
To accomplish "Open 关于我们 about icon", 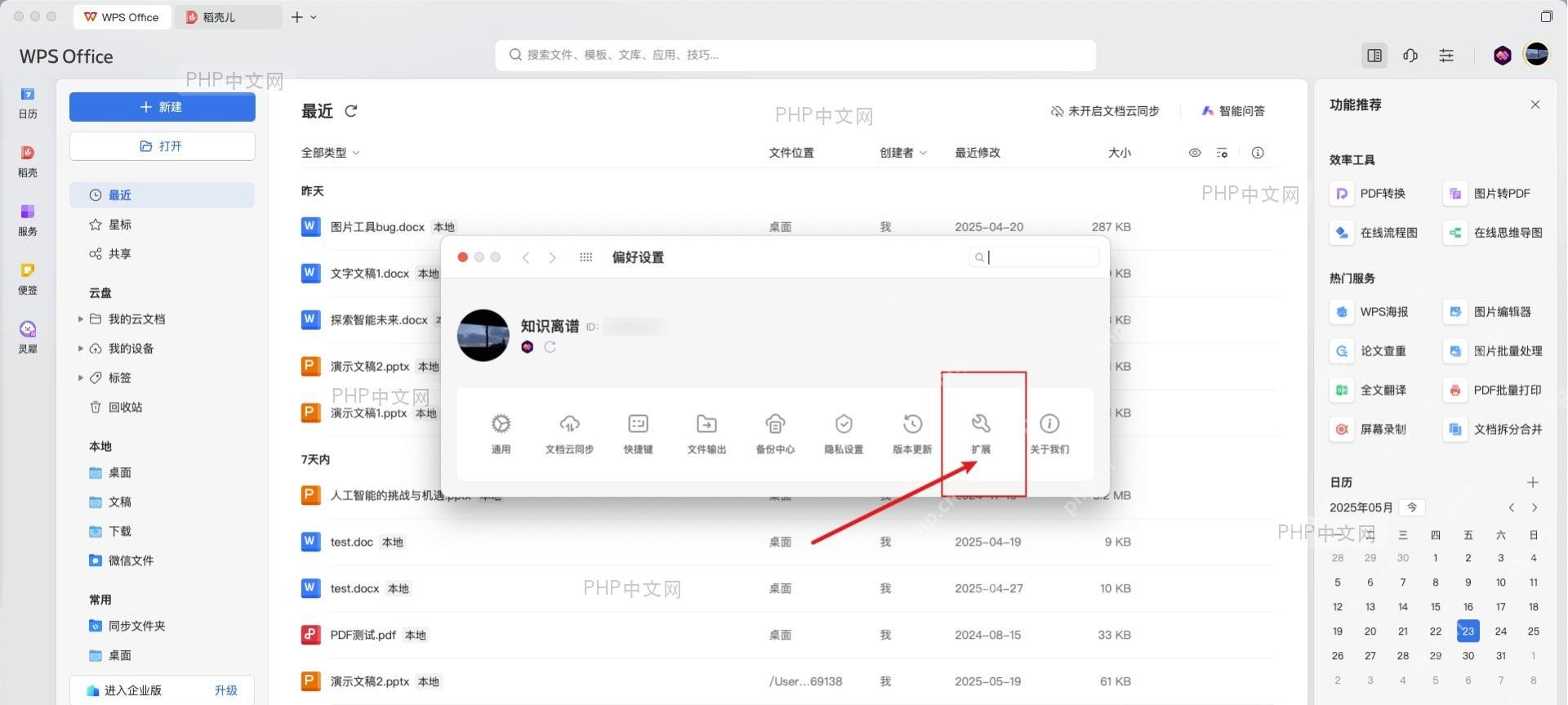I will click(x=1049, y=433).
